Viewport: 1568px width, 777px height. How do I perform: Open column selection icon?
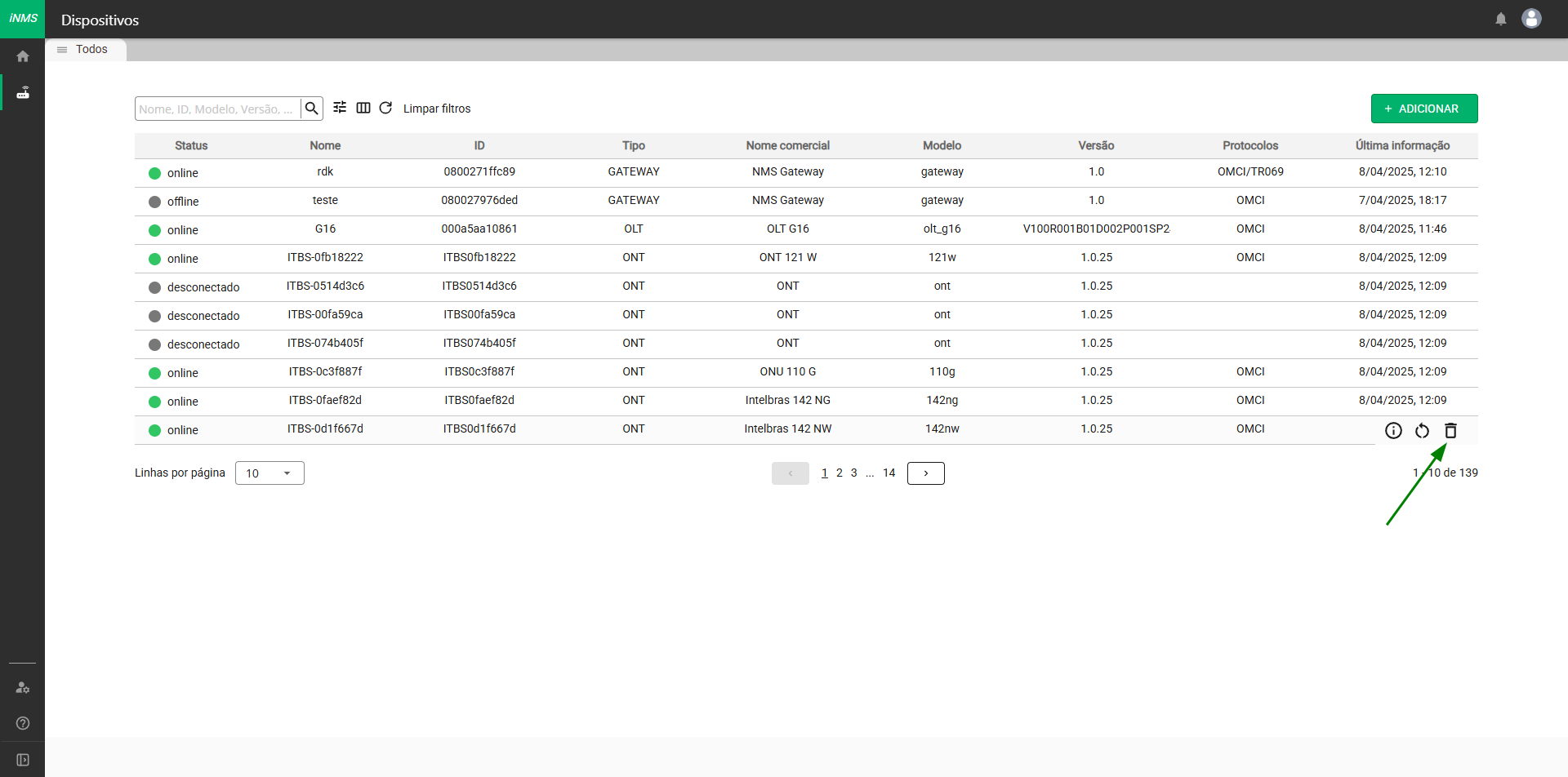(363, 108)
